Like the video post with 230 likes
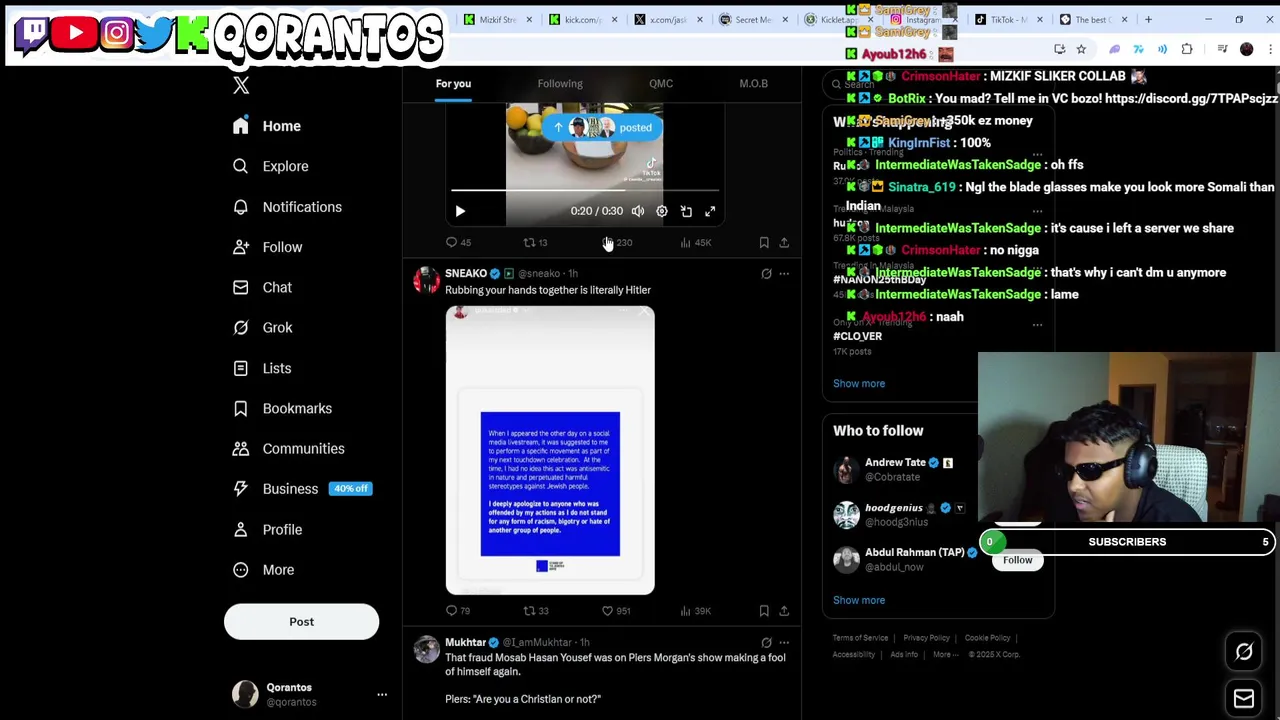 coord(616,243)
